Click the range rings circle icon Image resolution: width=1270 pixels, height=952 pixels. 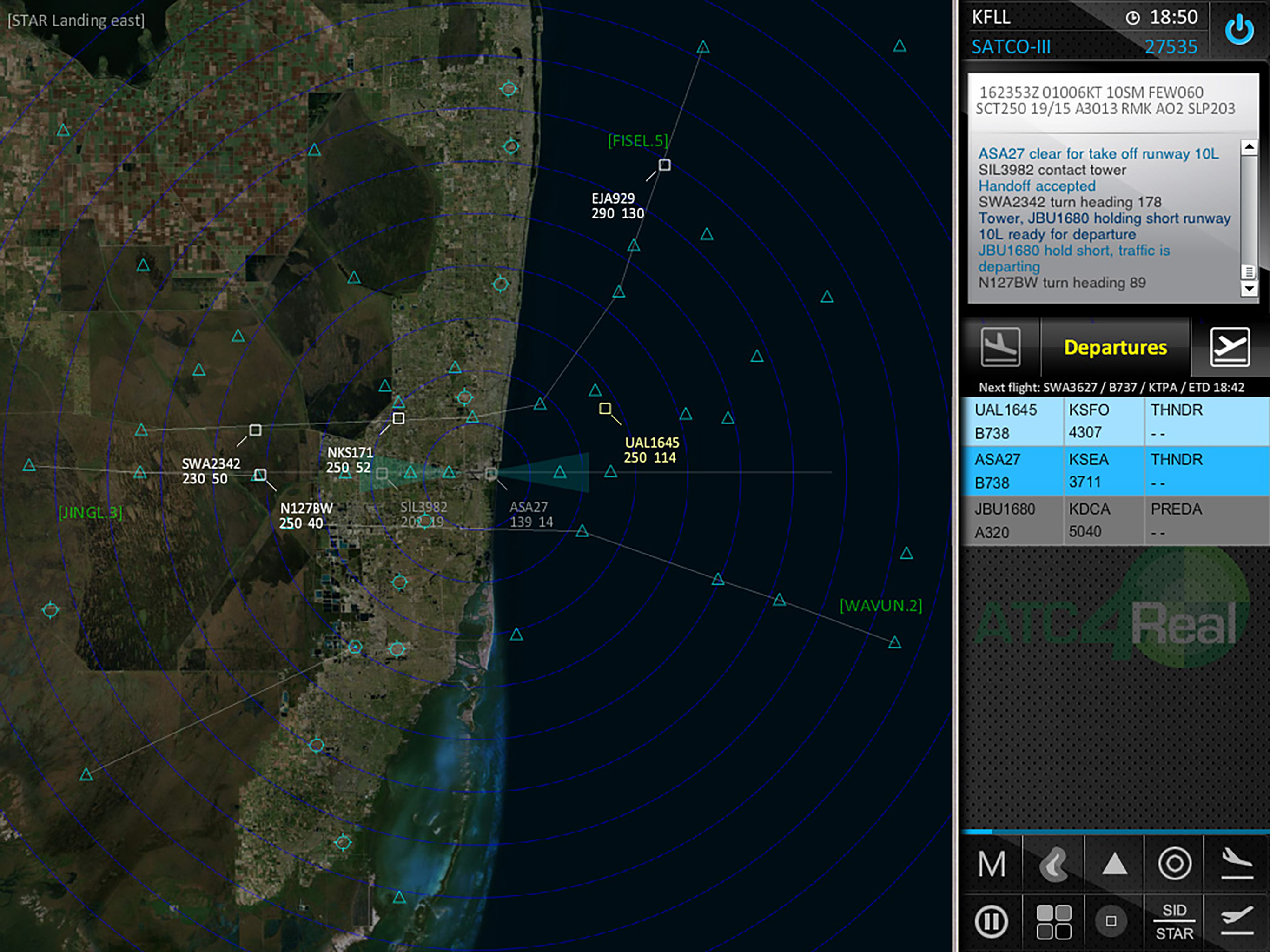click(1174, 864)
